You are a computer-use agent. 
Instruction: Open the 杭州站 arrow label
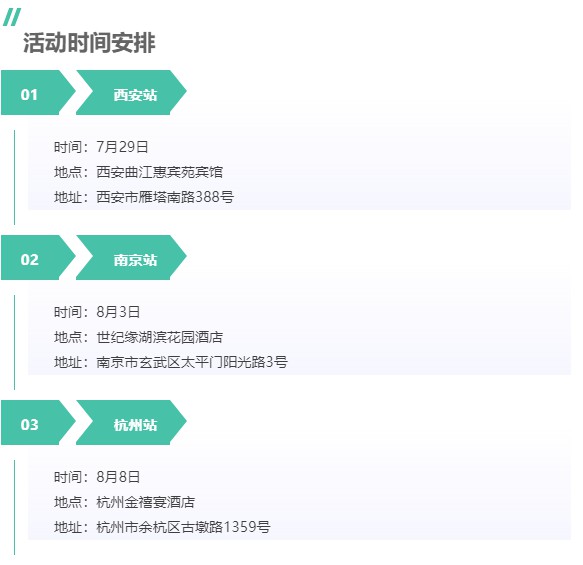tap(131, 423)
